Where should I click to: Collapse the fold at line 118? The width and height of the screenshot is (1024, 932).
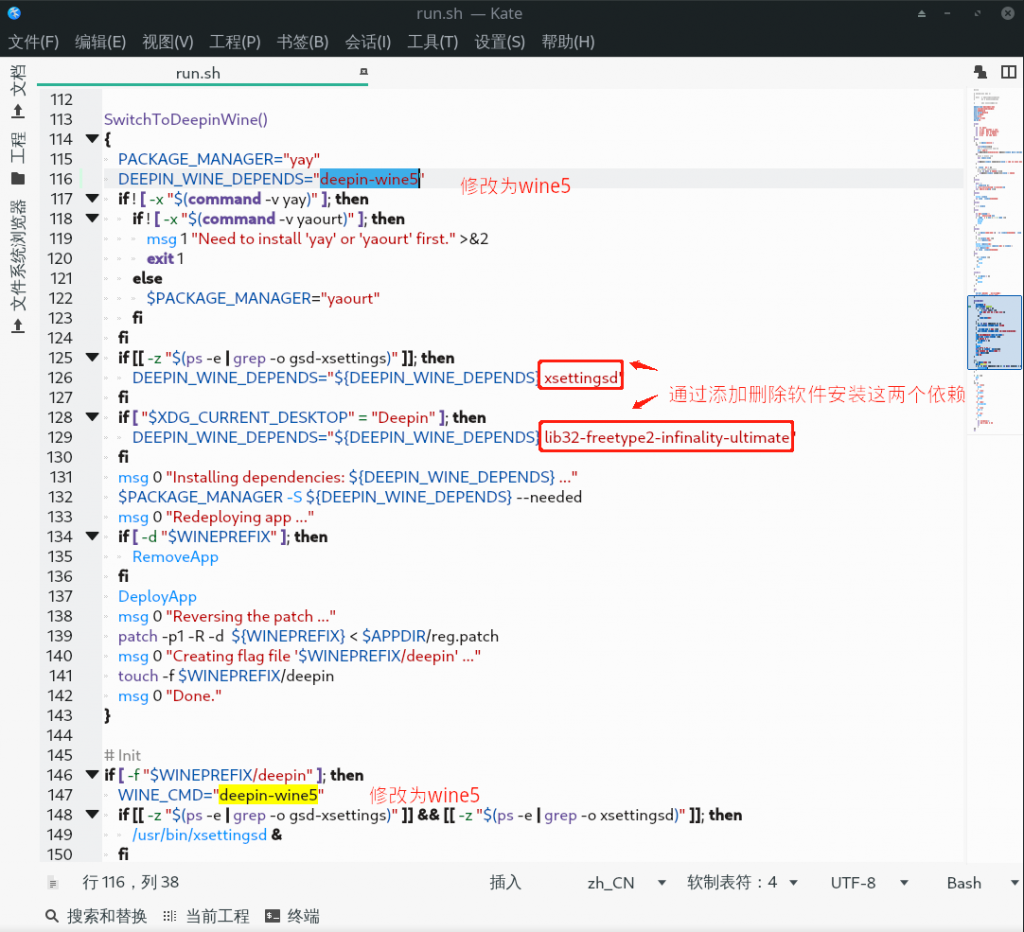coord(92,218)
